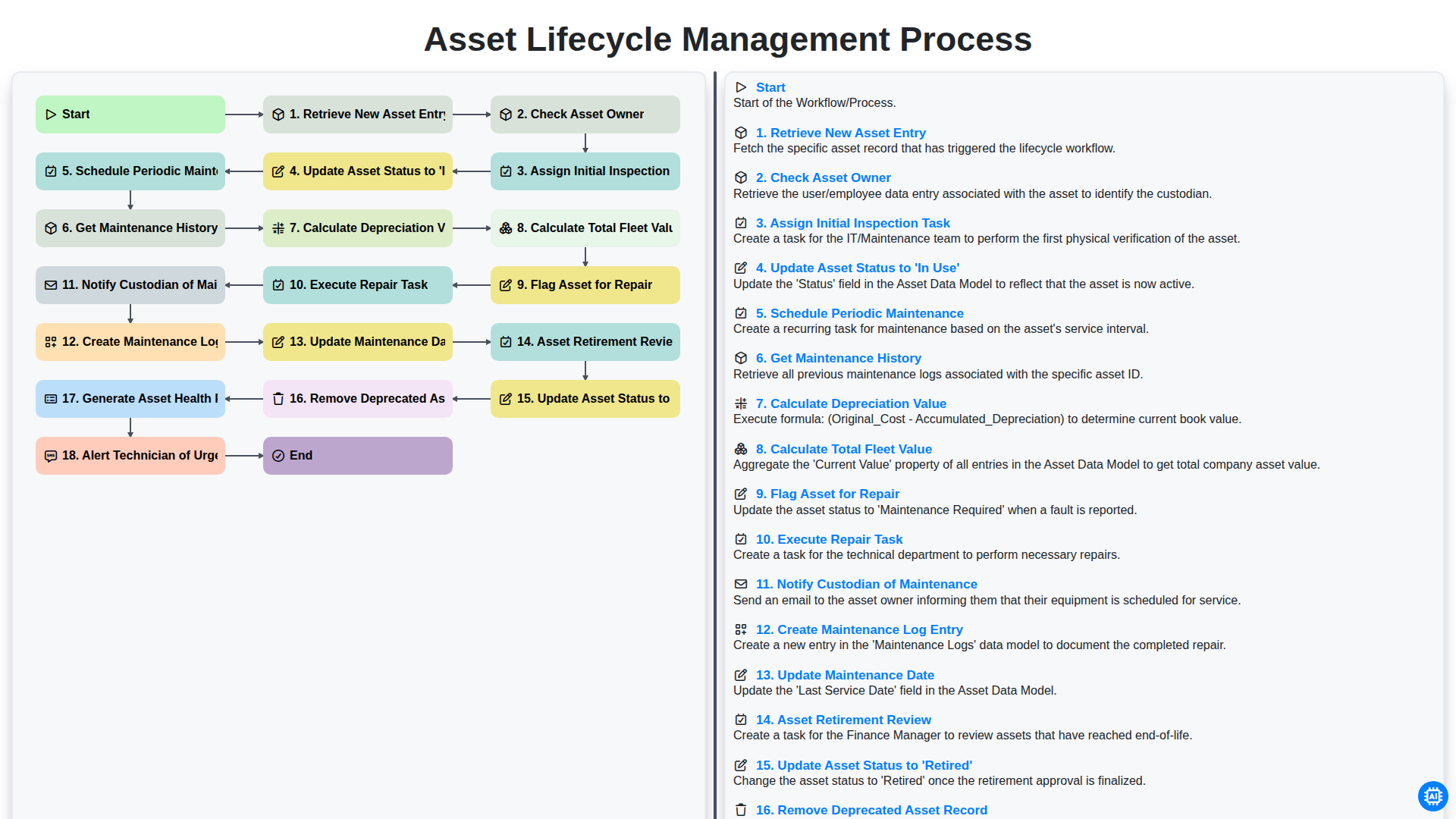This screenshot has width=1456, height=819.
Task: Click cubes icon in Calculate Total Fleet node
Action: [506, 228]
